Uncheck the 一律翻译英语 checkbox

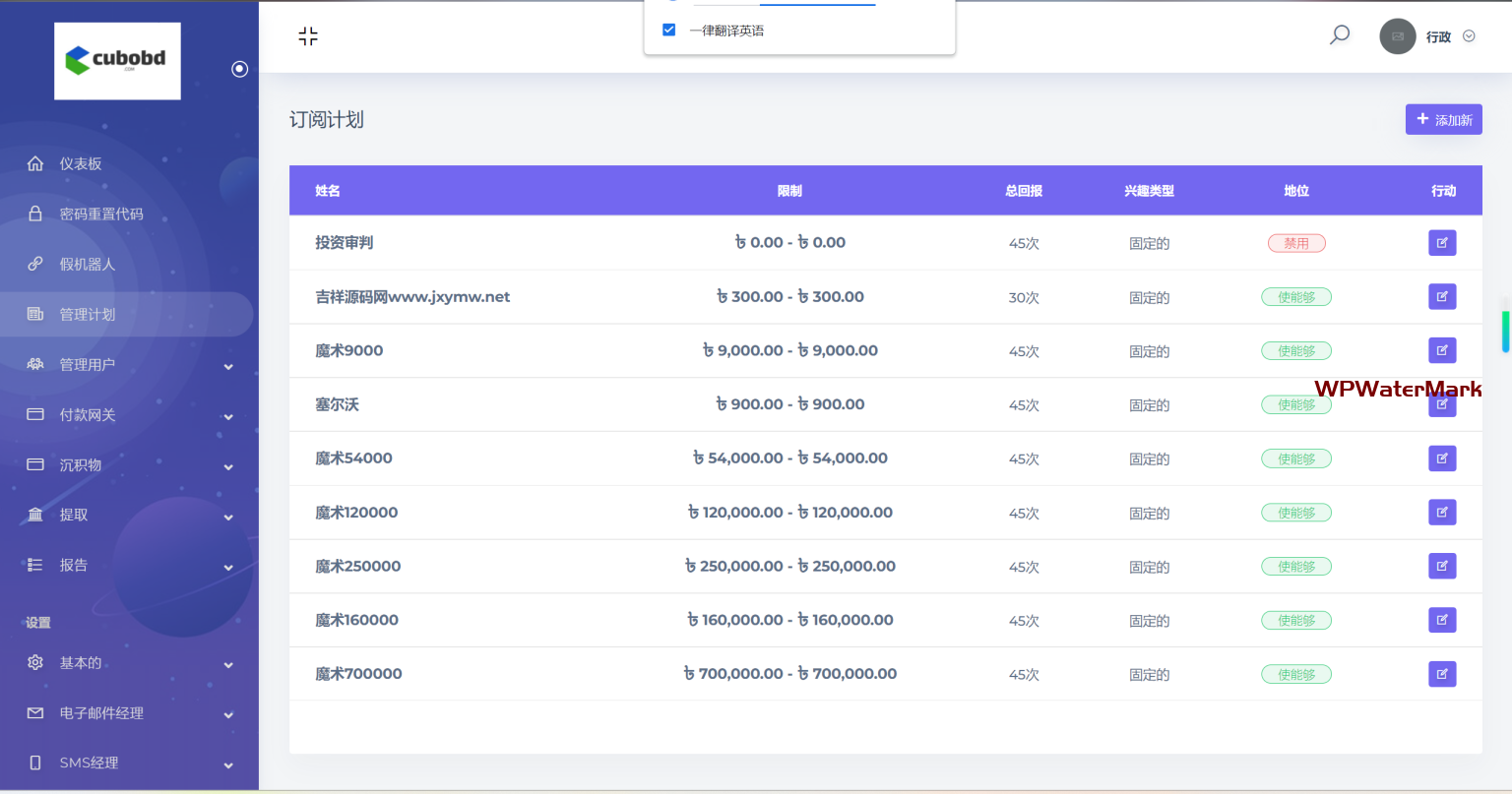pyautogui.click(x=669, y=31)
